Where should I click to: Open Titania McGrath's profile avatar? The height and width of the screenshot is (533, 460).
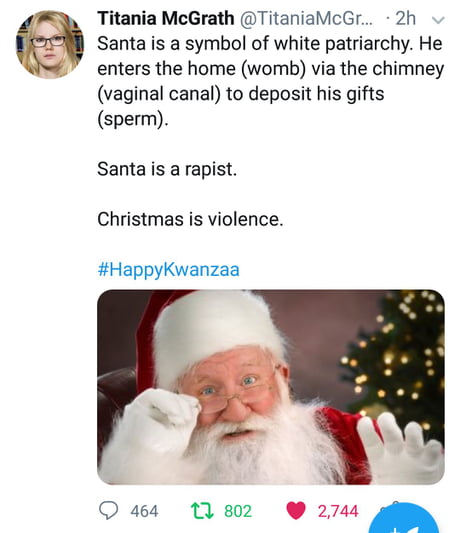pos(50,45)
